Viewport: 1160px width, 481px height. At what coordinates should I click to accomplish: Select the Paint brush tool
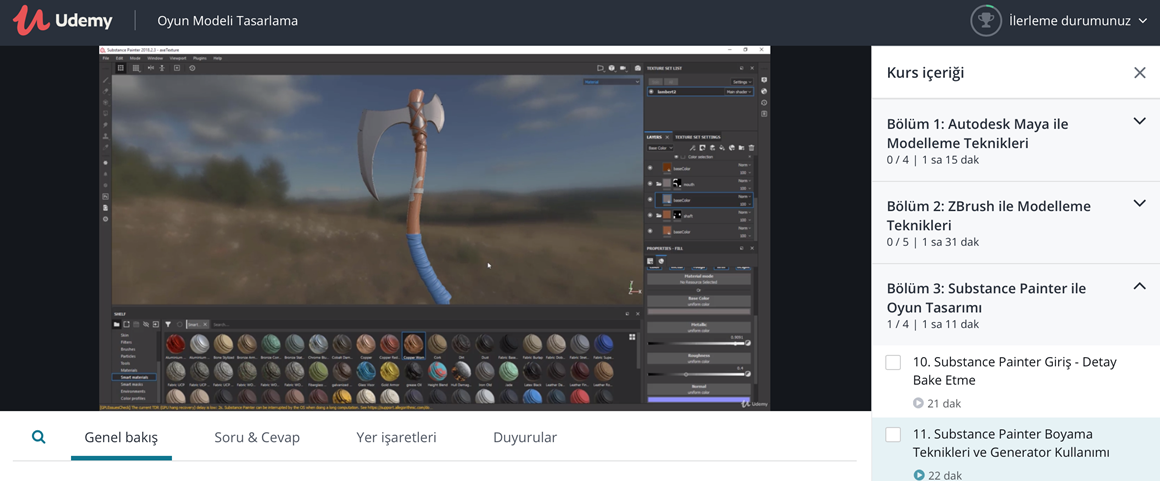(105, 80)
